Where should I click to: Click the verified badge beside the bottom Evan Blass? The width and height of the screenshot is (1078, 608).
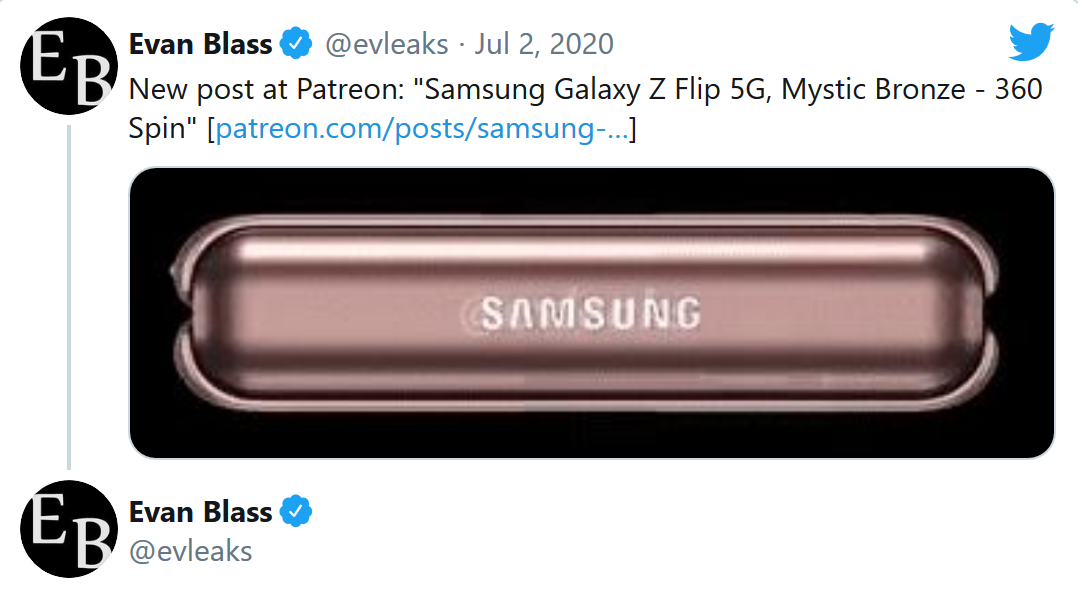click(x=296, y=512)
